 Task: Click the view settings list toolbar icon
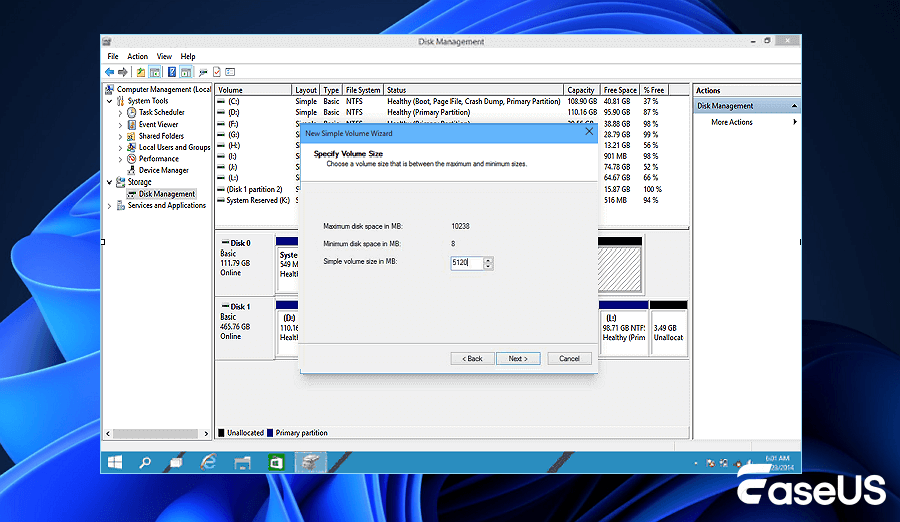pos(230,72)
